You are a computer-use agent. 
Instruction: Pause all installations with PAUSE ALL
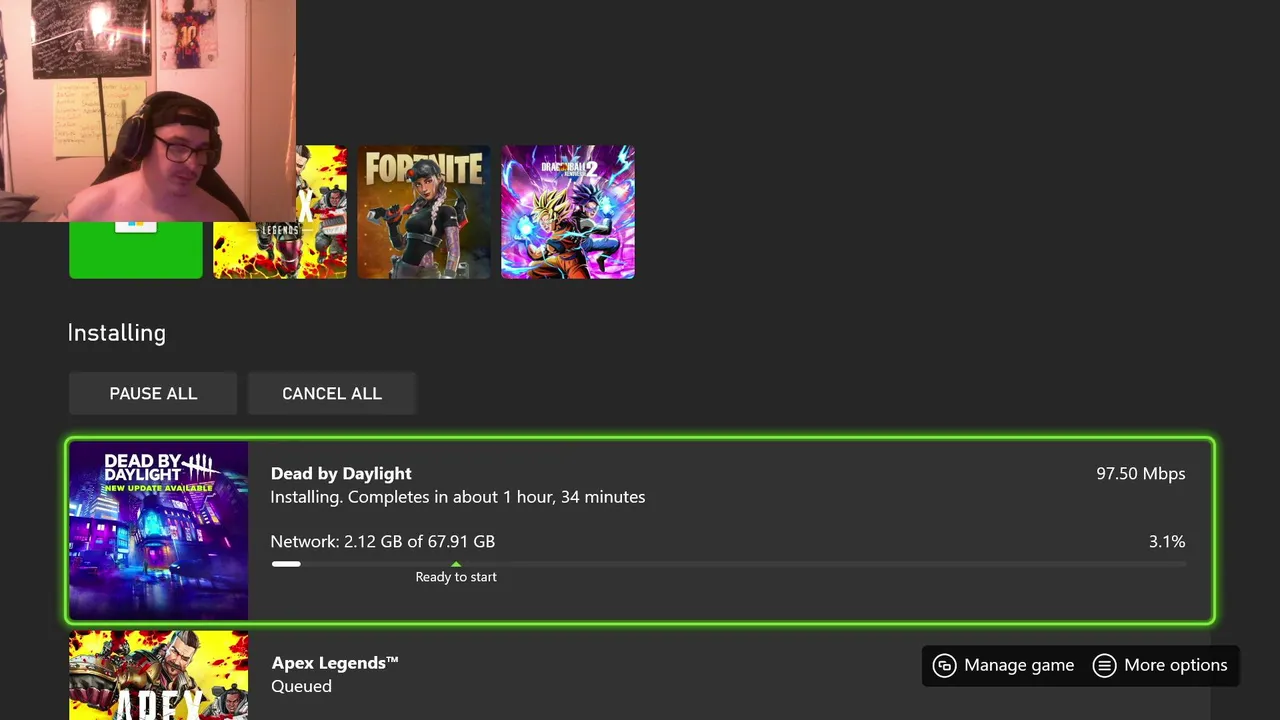coord(153,393)
